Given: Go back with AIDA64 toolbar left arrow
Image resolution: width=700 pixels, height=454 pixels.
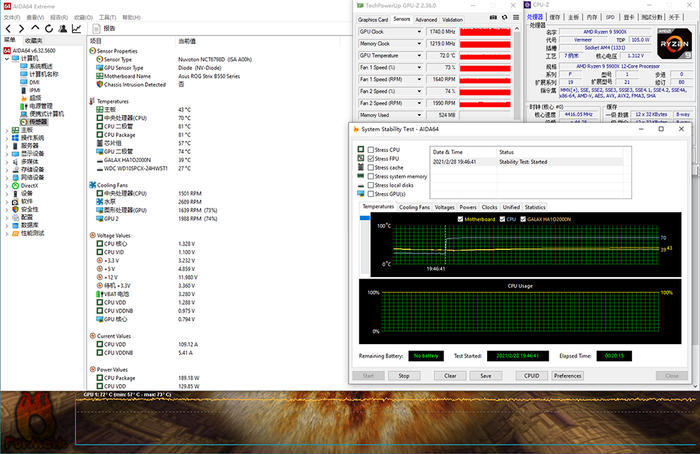Looking at the screenshot, I should pos(8,29).
